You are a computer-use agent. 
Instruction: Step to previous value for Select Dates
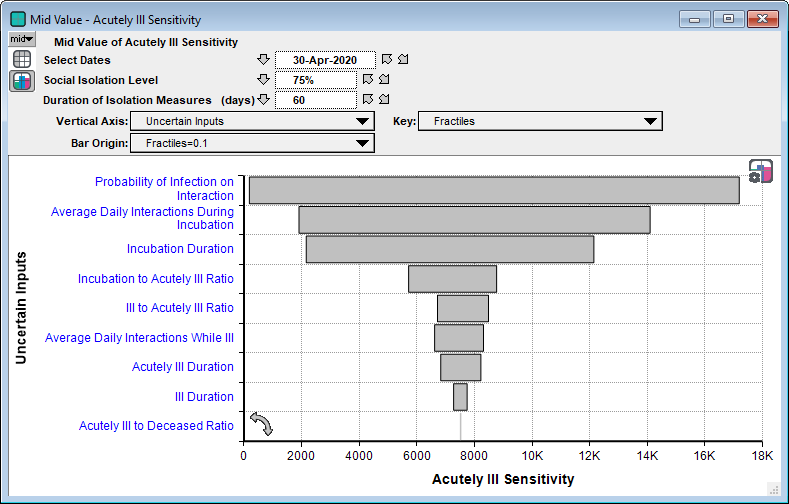tap(386, 59)
